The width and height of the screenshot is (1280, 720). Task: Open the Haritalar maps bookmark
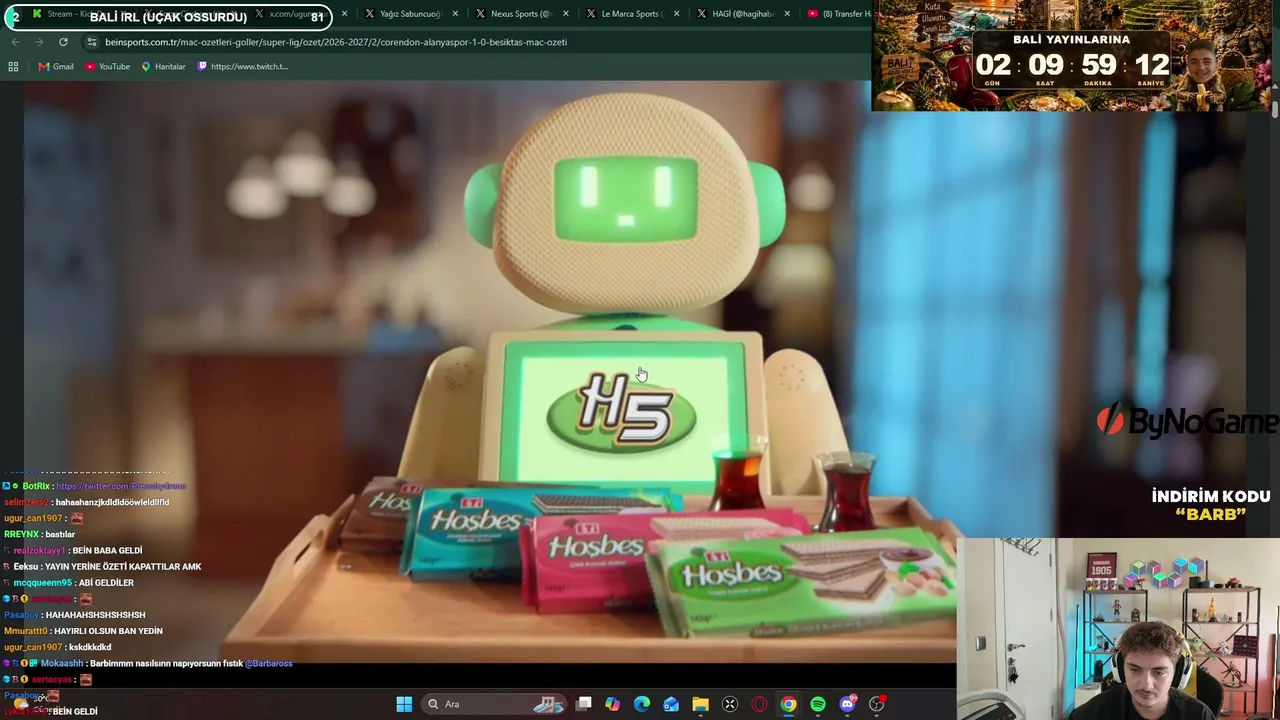click(163, 66)
